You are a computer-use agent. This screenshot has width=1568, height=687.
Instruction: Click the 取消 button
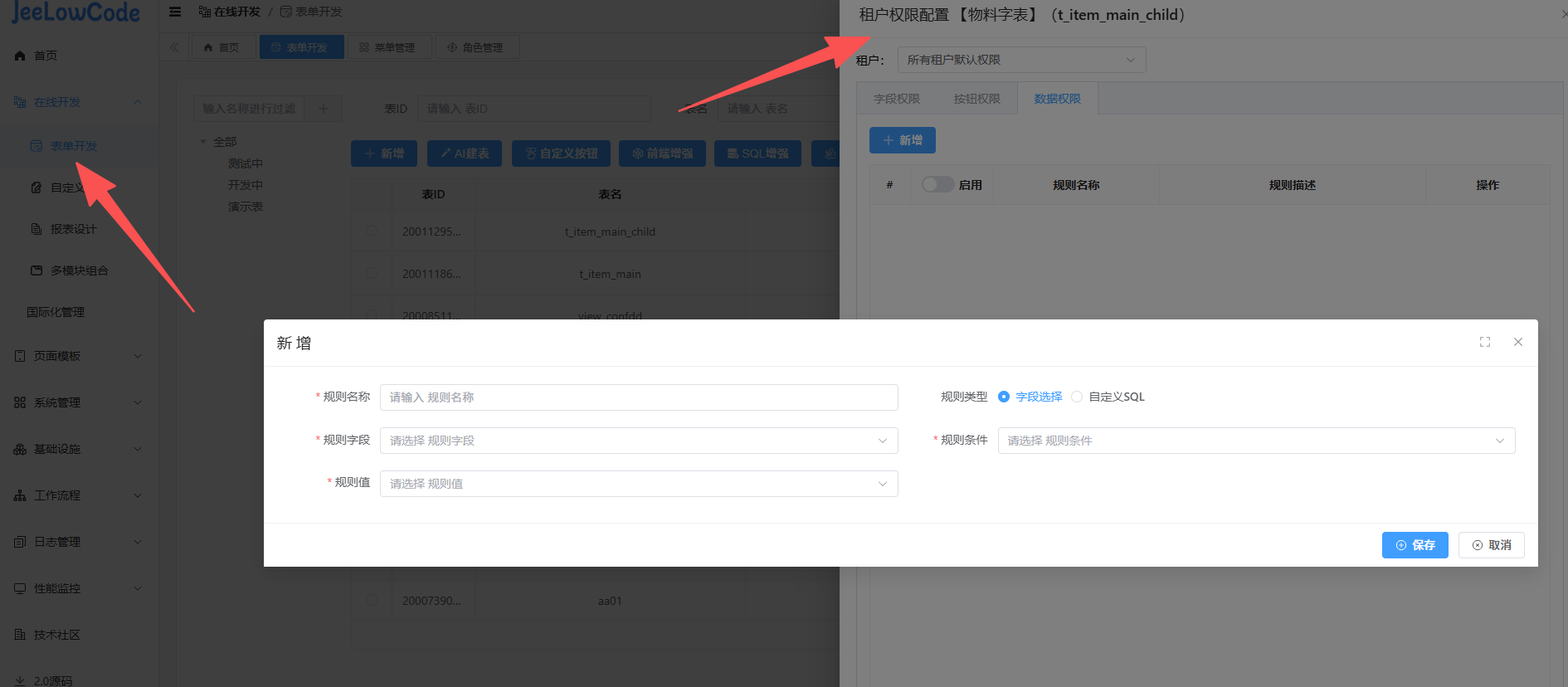pyautogui.click(x=1491, y=545)
